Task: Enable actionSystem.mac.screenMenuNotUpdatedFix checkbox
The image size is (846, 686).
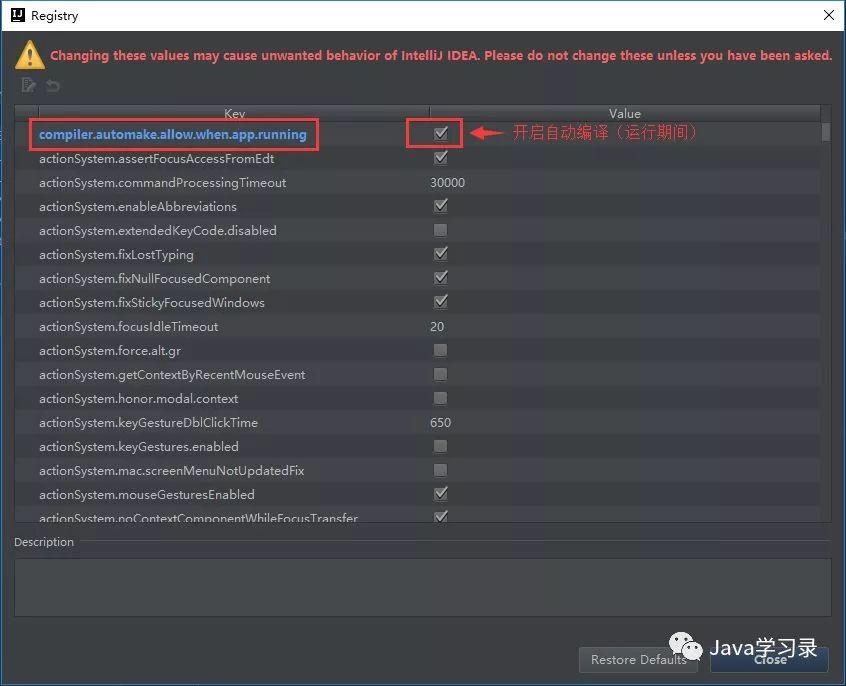Action: point(440,470)
